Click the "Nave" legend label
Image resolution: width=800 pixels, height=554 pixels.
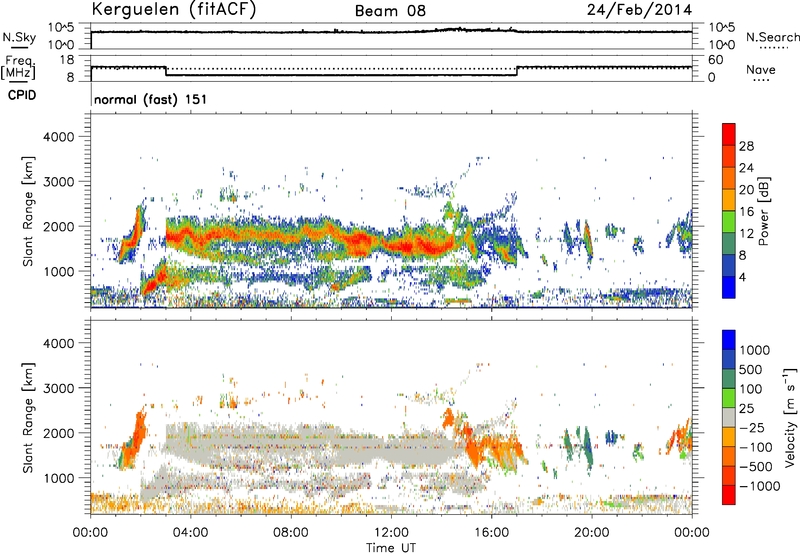pyautogui.click(x=761, y=69)
